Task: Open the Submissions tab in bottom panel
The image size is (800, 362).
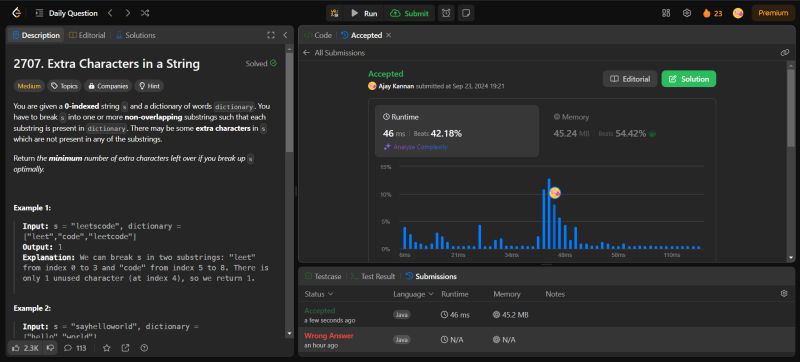Action: [431, 276]
